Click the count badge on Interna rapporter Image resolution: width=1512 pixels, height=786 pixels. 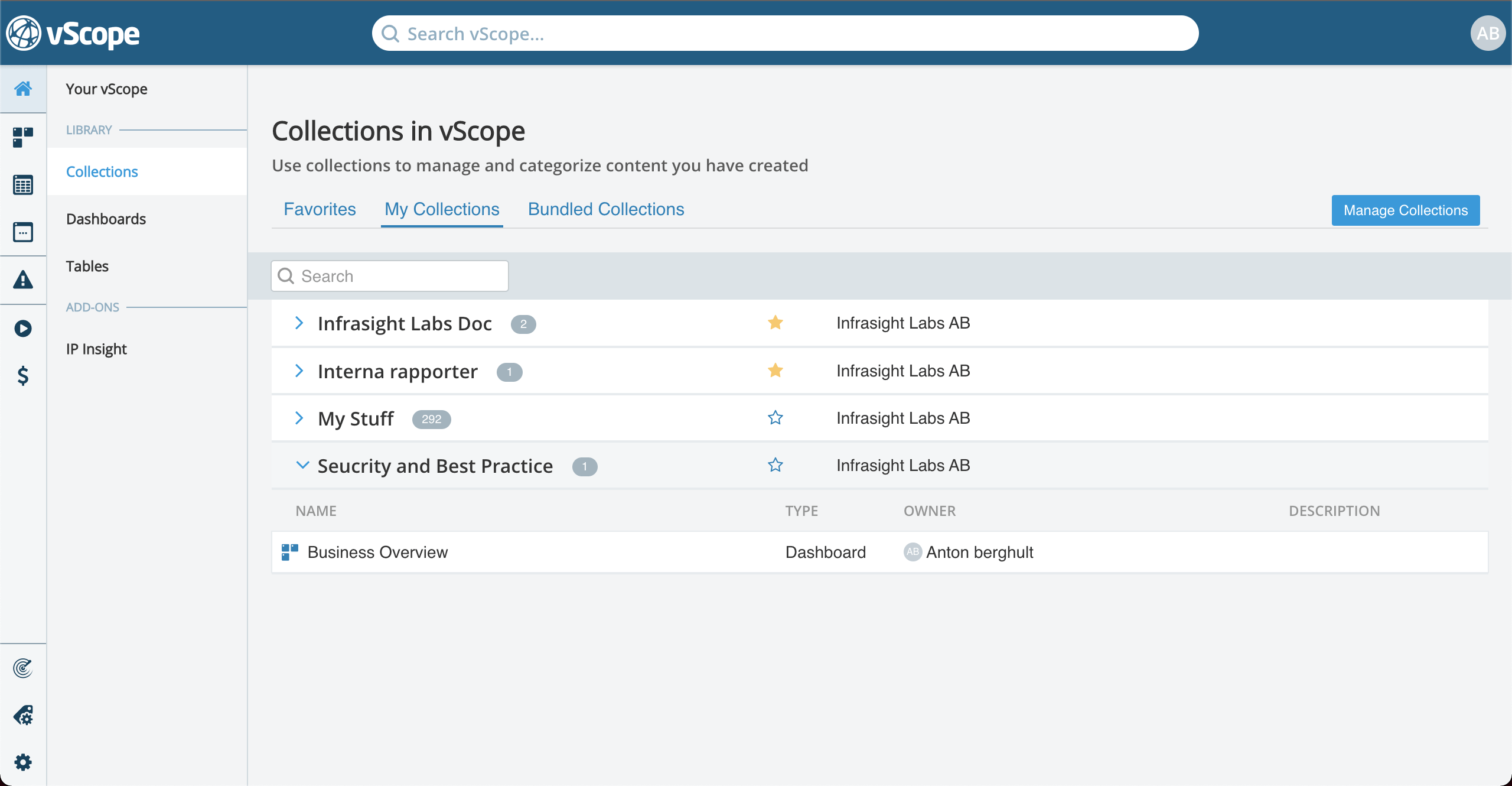(x=510, y=372)
